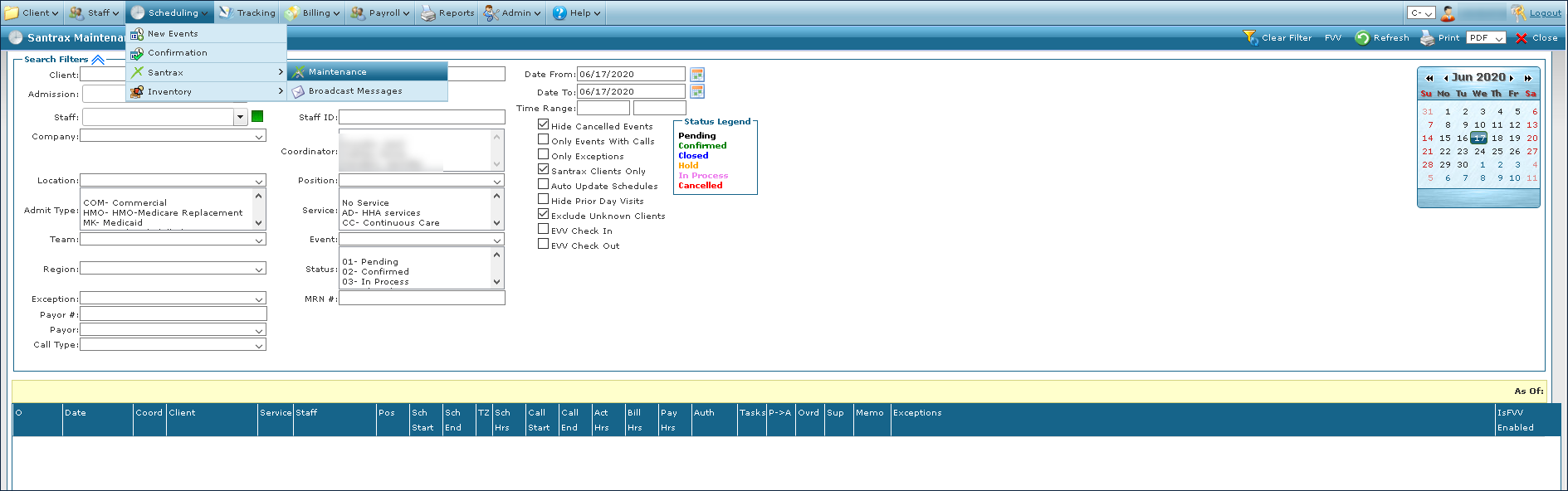The height and width of the screenshot is (491, 1568).
Task: Click the Reports menu icon
Action: pos(427,13)
